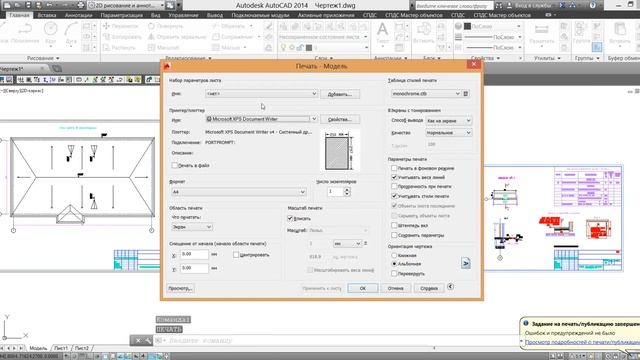Viewport: 640px width, 360px height.
Task: Click the Добавить button
Action: pos(340,94)
